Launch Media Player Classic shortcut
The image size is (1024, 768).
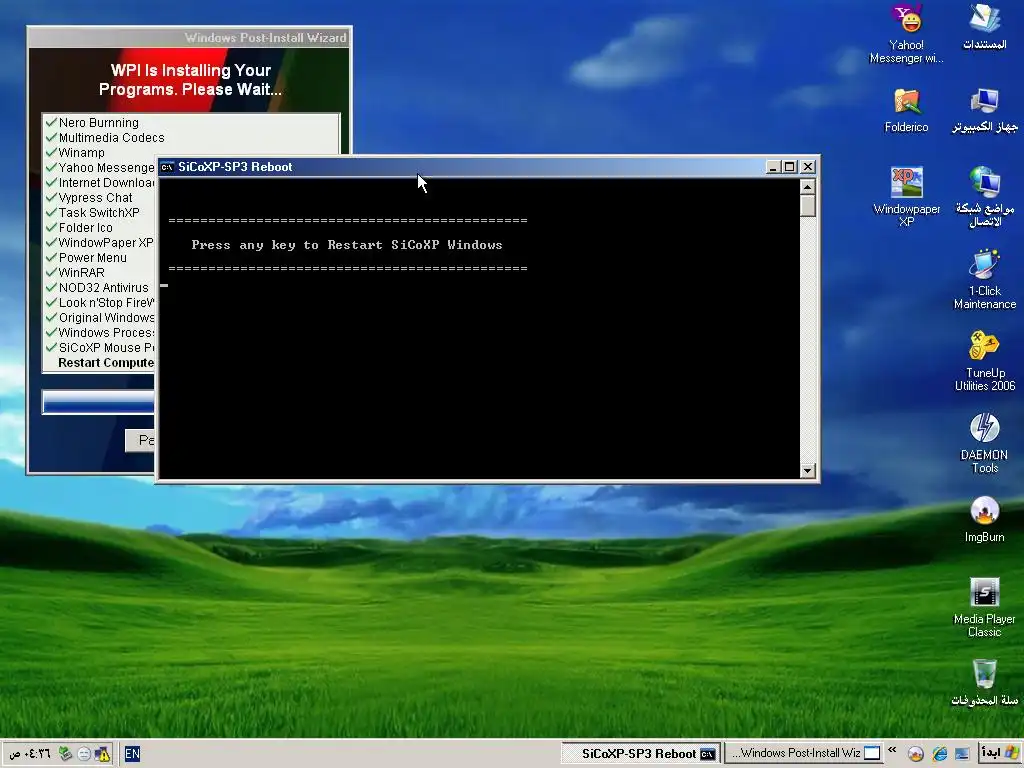(985, 607)
